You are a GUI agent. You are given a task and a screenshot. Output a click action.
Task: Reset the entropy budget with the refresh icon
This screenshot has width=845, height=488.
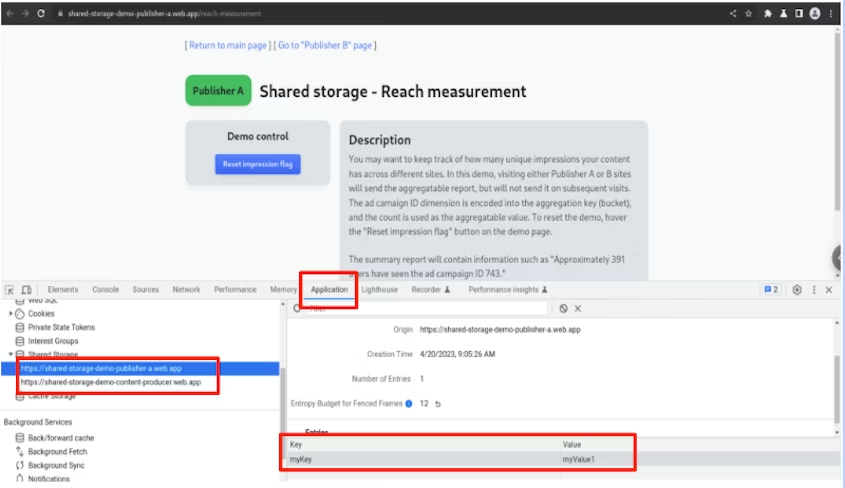[436, 403]
